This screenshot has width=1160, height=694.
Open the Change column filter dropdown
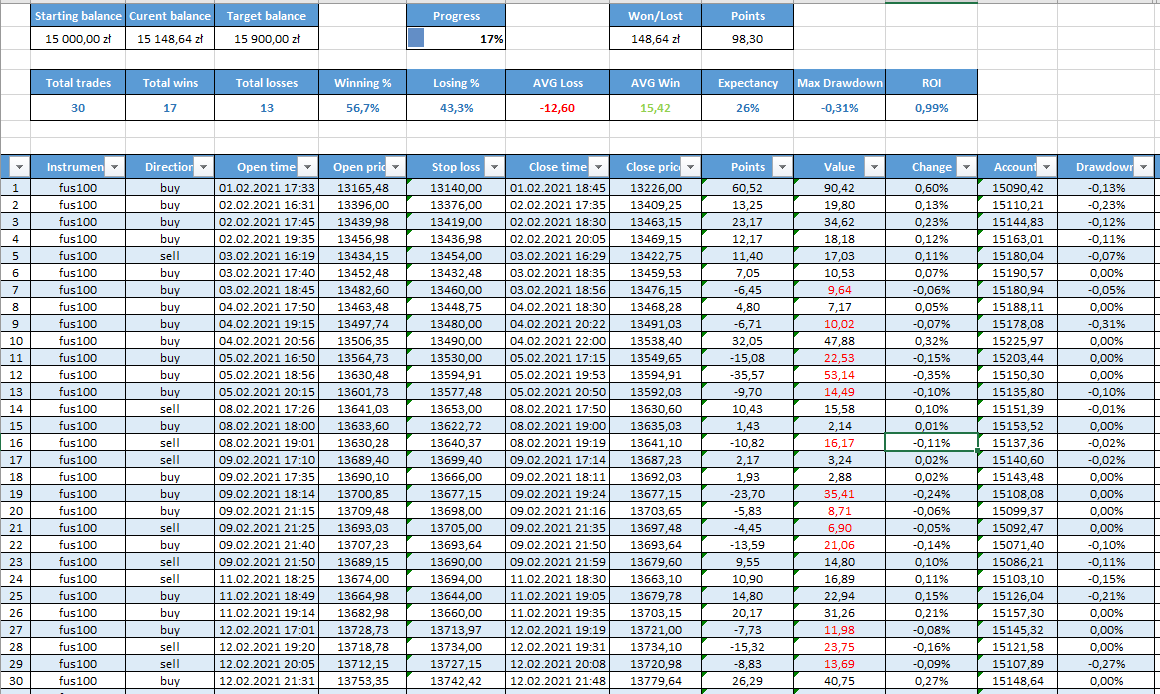[966, 167]
